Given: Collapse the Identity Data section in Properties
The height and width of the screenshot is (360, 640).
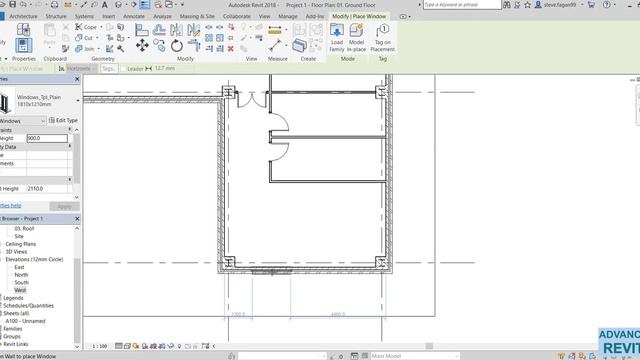Looking at the screenshot, I should coord(69,147).
